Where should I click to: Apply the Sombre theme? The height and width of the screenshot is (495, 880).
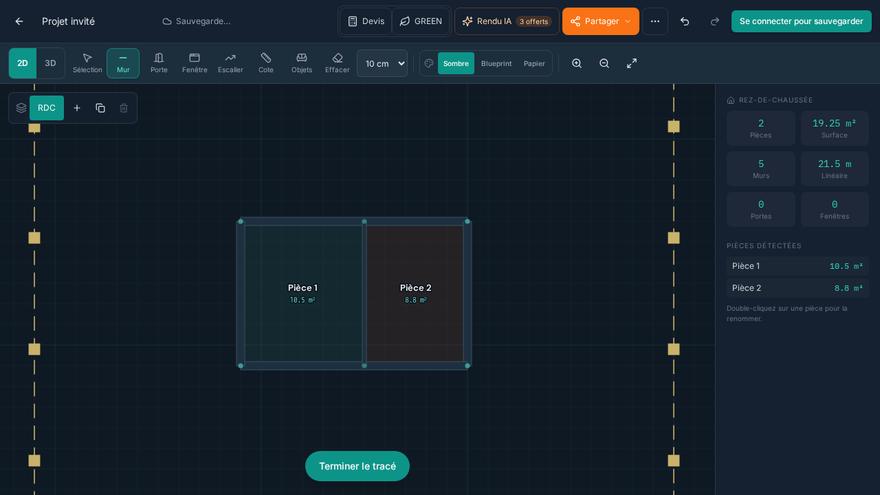(456, 63)
